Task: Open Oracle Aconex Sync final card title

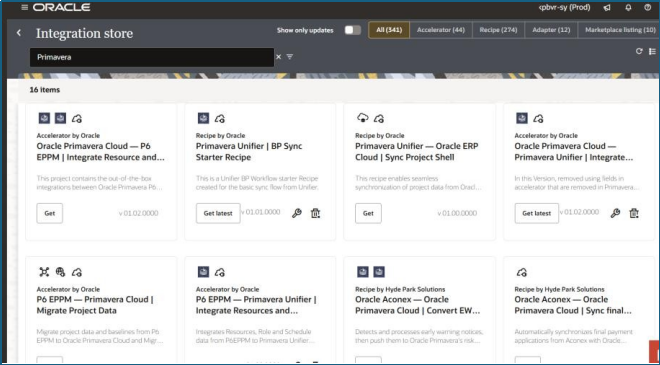Action: pyautogui.click(x=573, y=305)
